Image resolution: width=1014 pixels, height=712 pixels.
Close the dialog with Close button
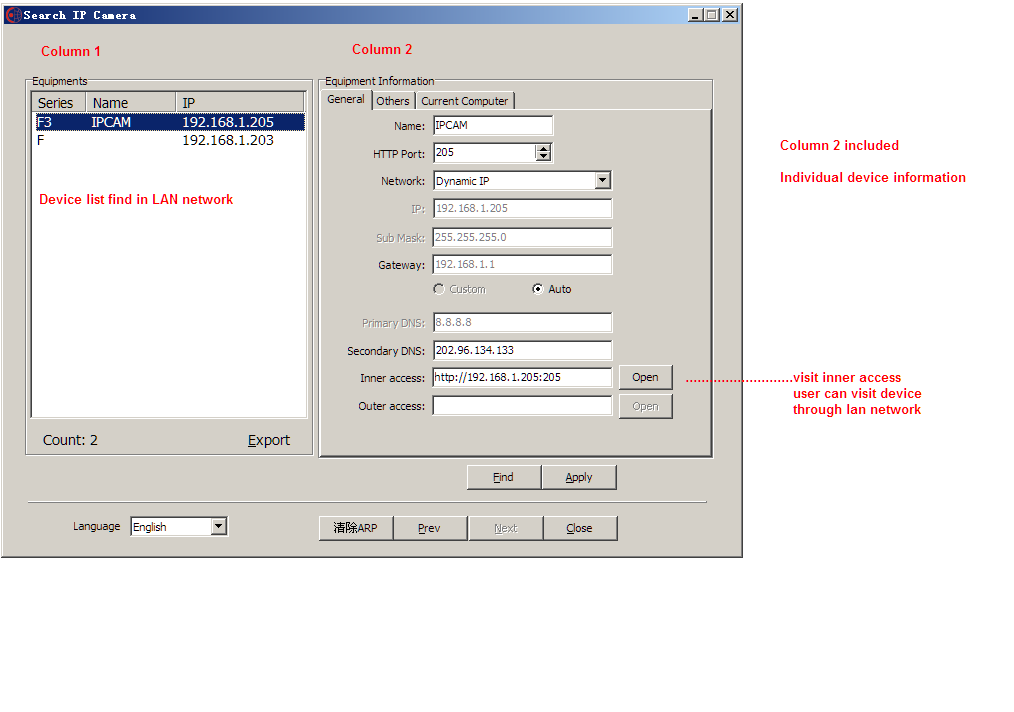point(579,528)
